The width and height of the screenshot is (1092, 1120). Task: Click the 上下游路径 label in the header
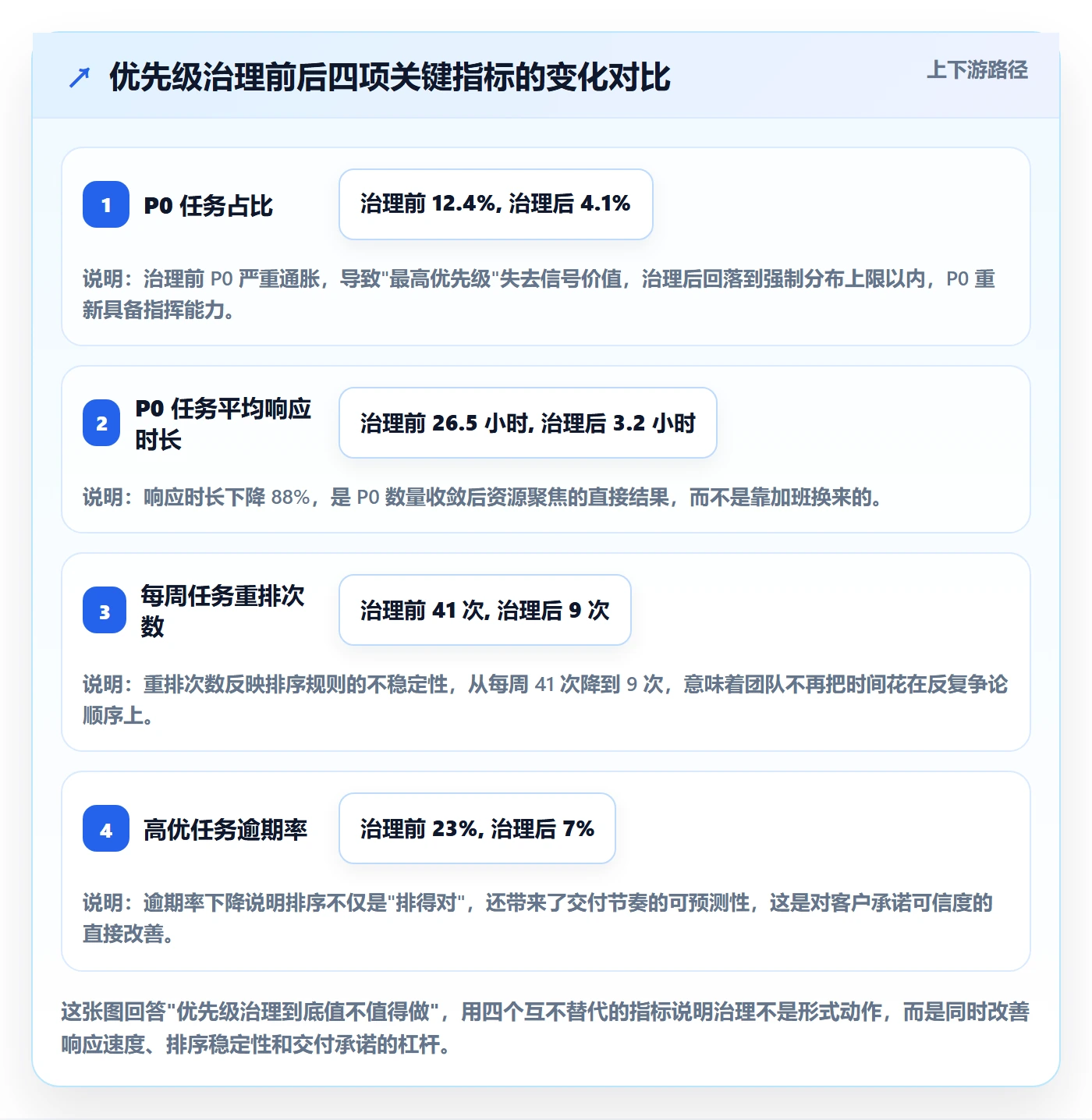pos(977,70)
